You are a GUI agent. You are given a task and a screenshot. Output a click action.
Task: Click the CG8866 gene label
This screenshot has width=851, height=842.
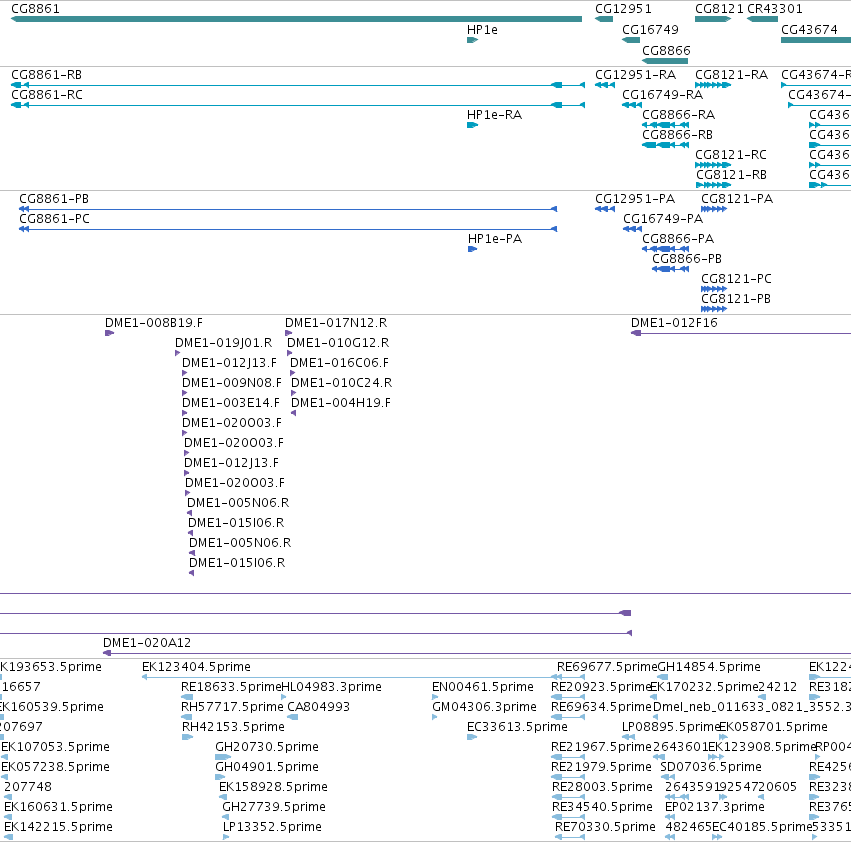[x=666, y=50]
